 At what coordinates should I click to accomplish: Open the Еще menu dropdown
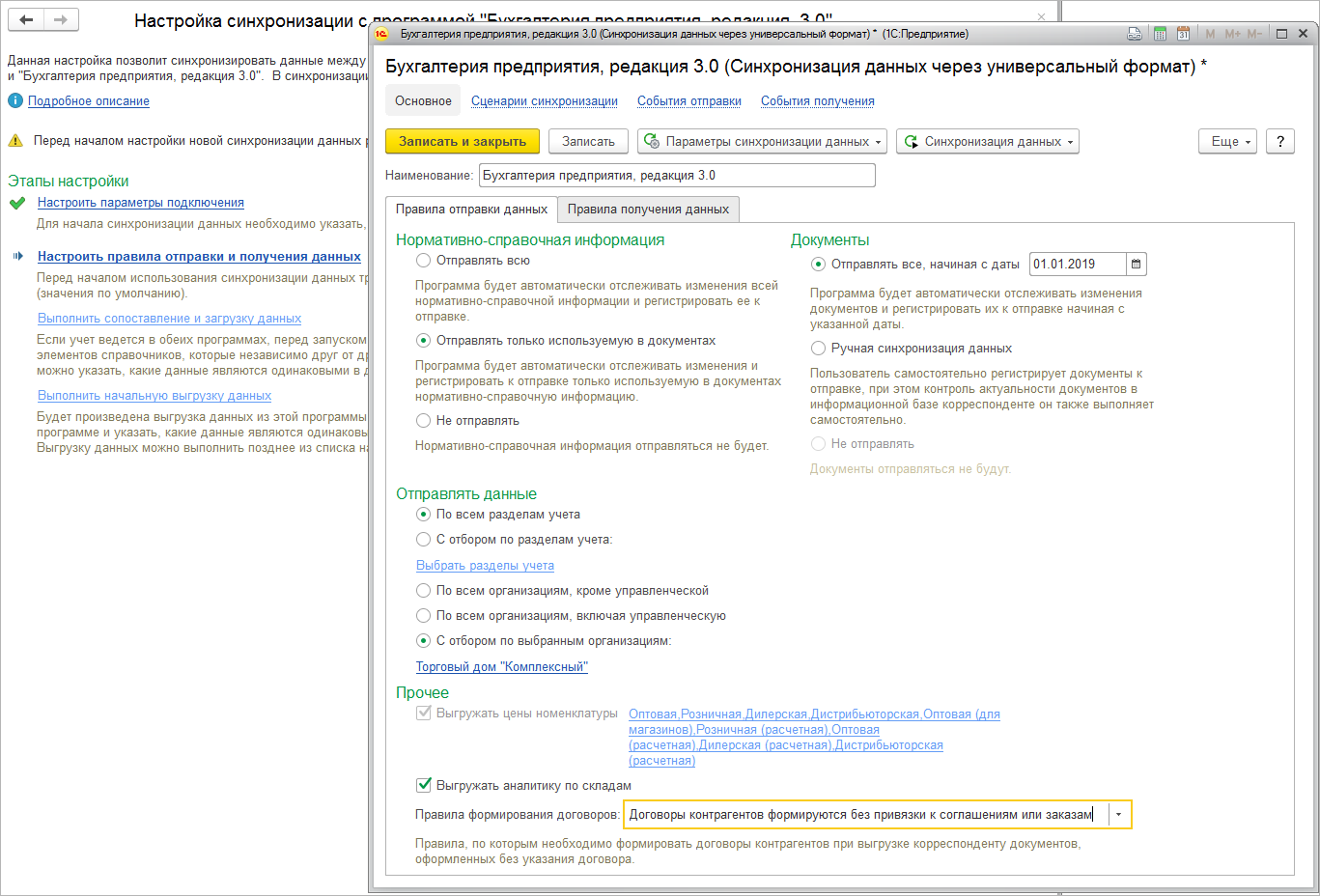click(1227, 141)
